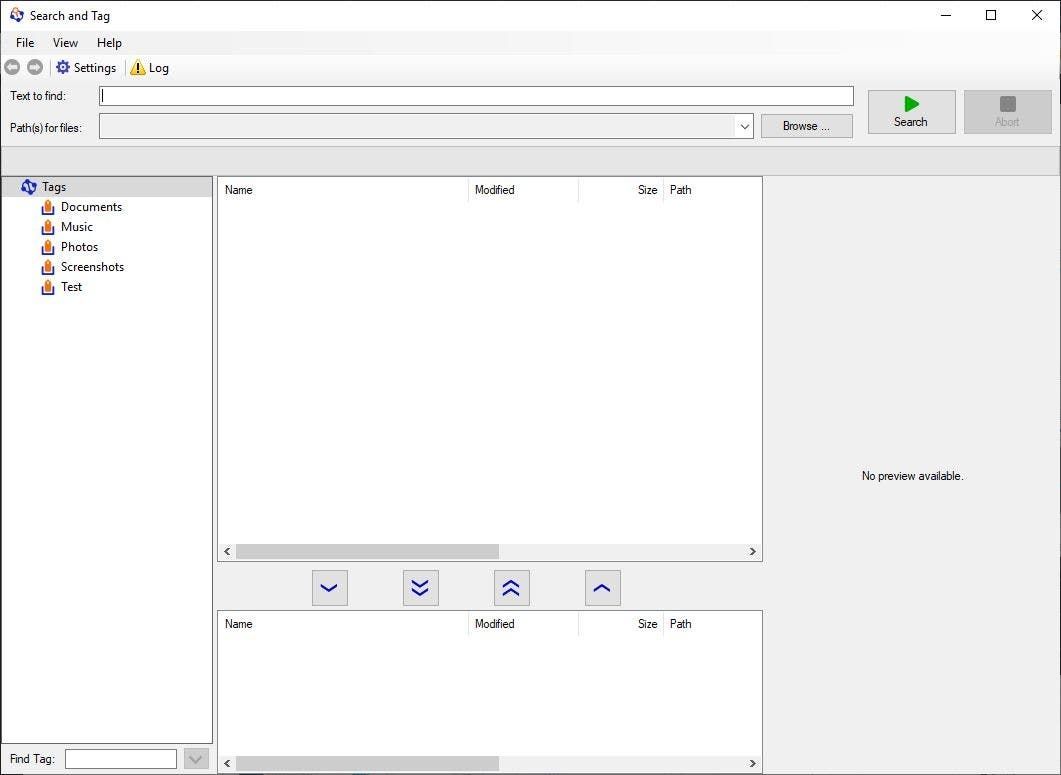Image resolution: width=1061 pixels, height=775 pixels.
Task: Sort lower list by Size column
Action: (x=620, y=624)
